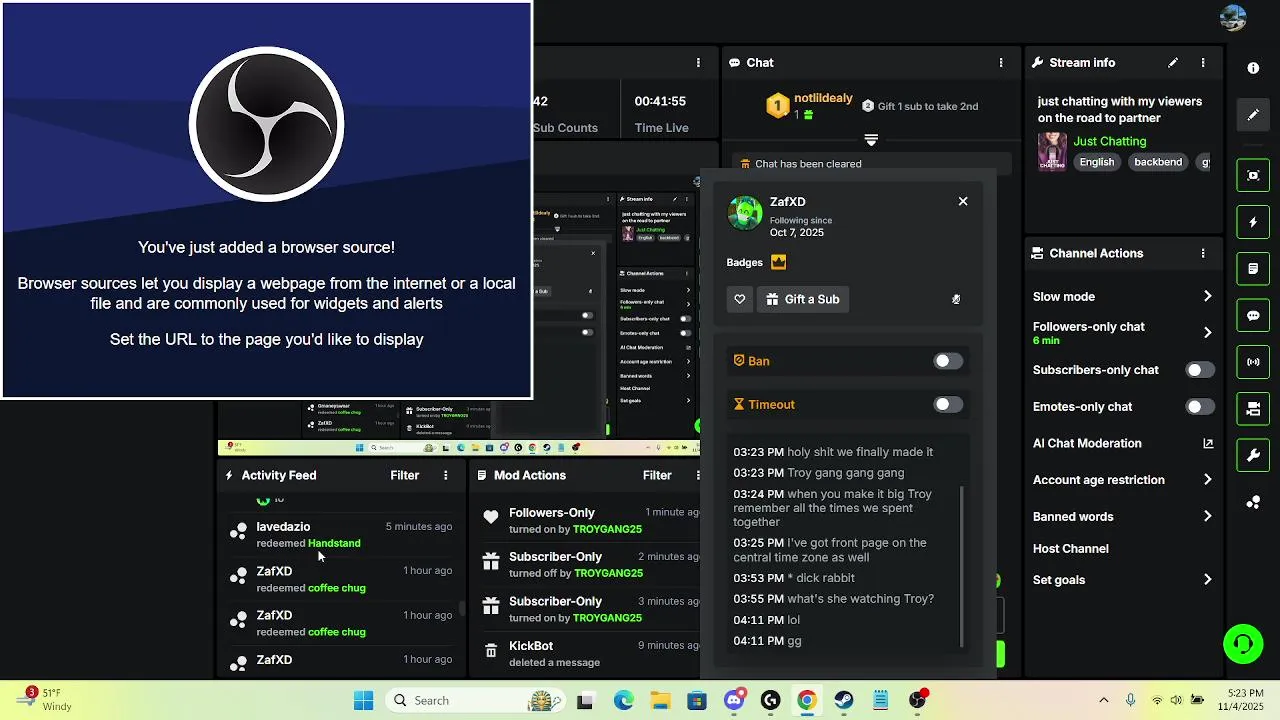Open the menu left of Chat panel
Screen dimensions: 1280x720
[x=698, y=62]
